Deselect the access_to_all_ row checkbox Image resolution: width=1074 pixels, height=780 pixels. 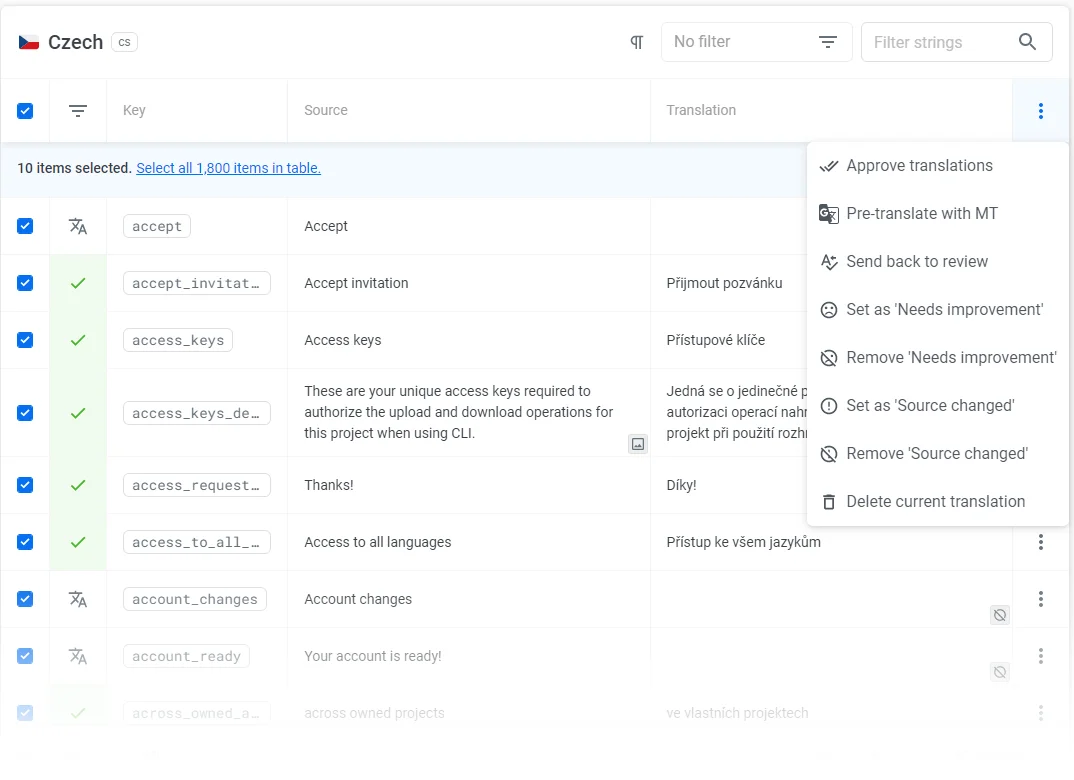click(25, 542)
